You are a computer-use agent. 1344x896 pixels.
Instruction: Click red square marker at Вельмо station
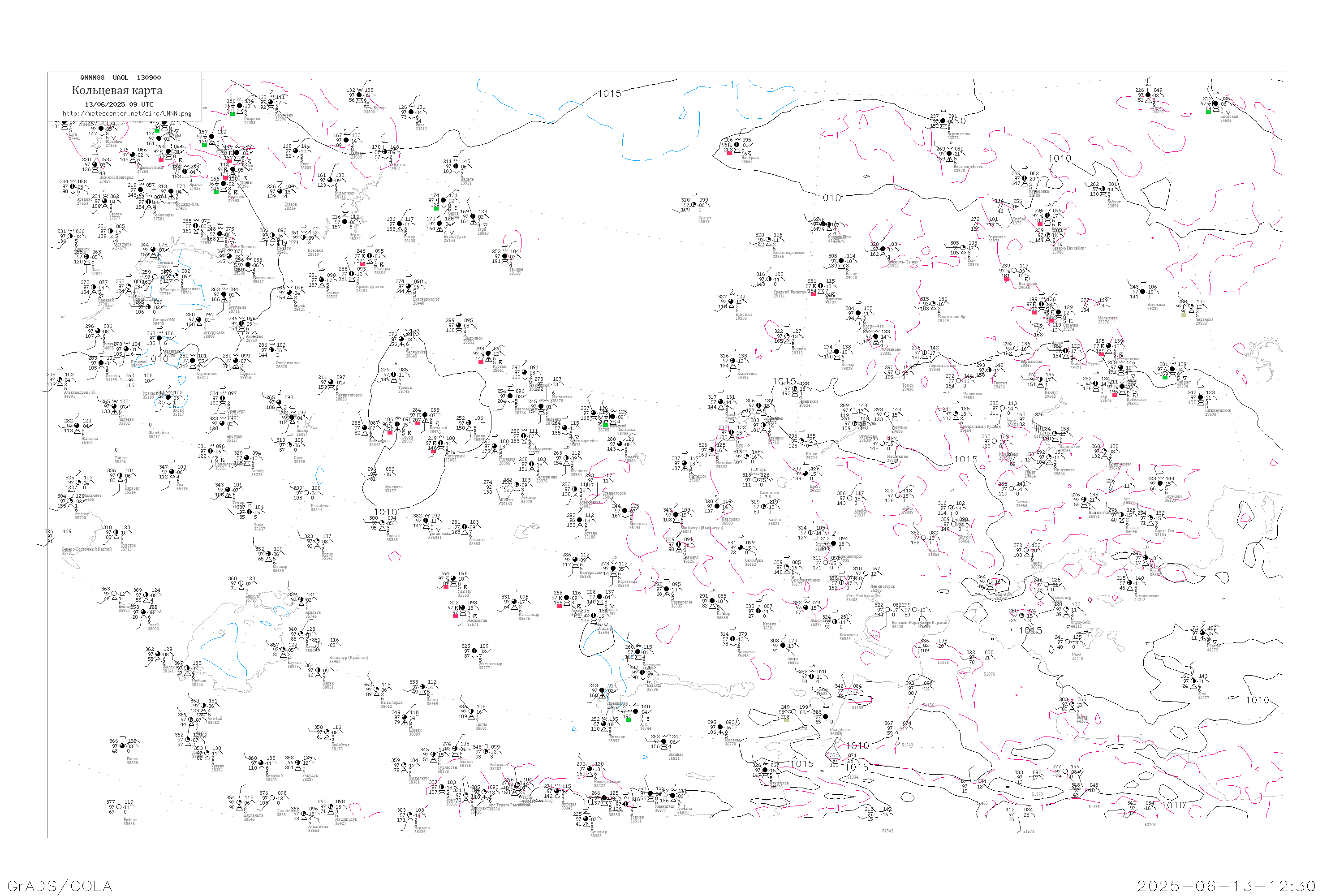[1039, 224]
